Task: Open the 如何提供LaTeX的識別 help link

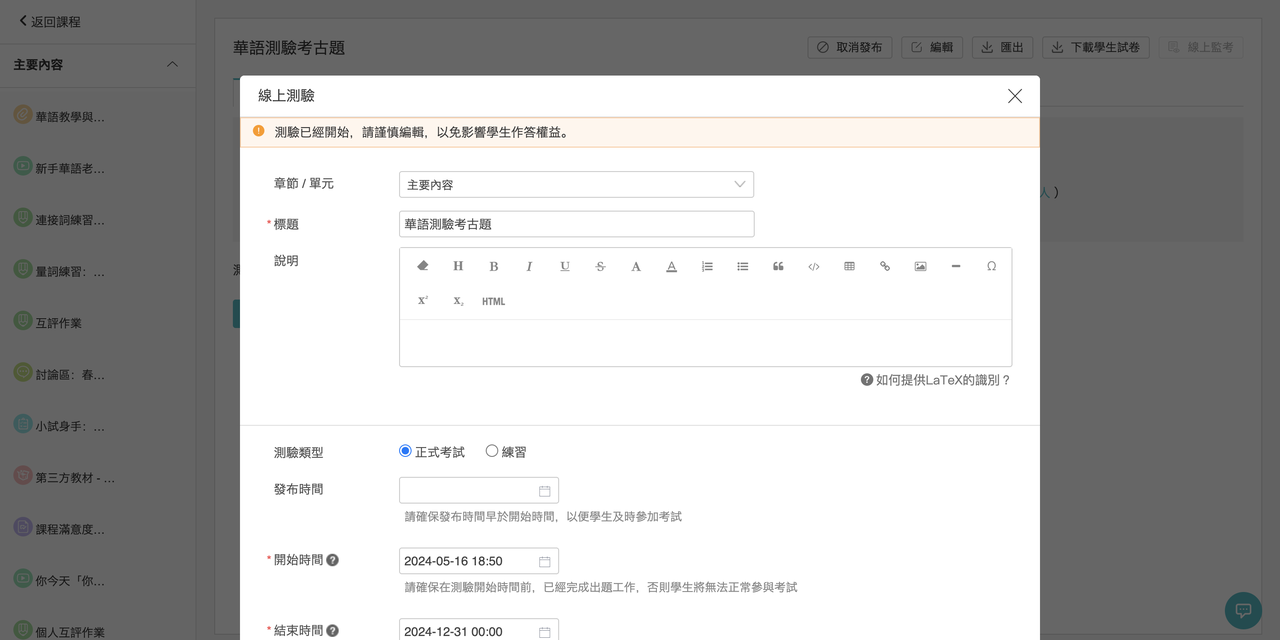Action: [944, 380]
